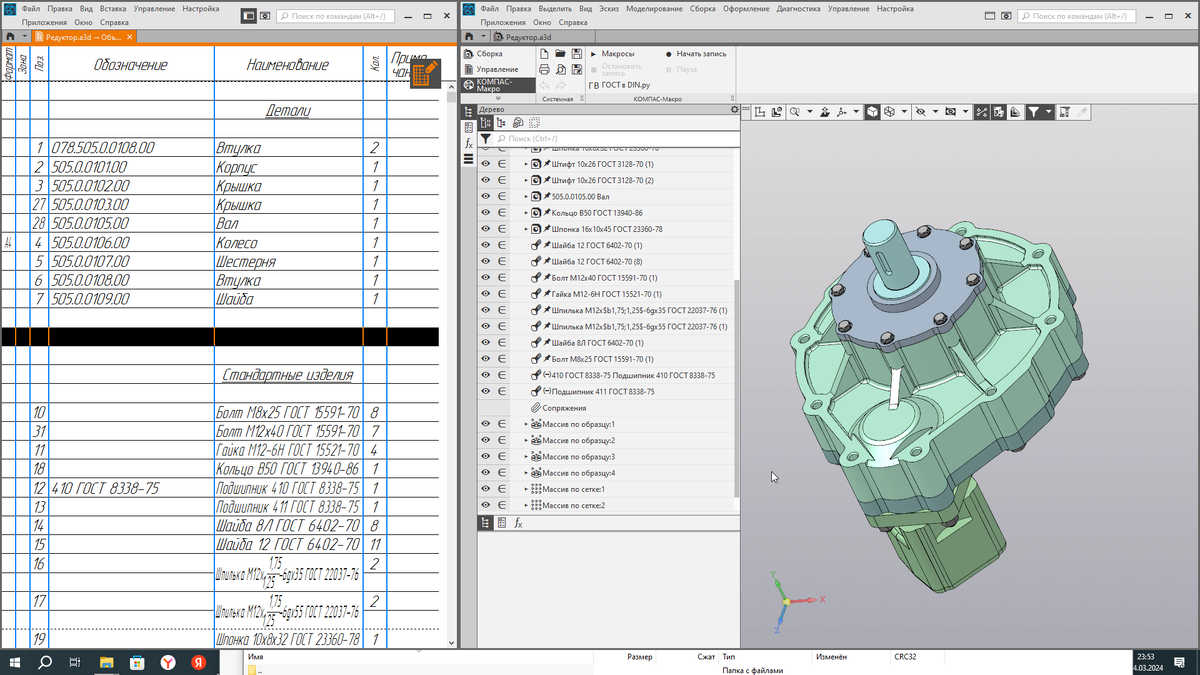Select the Управление toolbar set
Viewport: 1200px width, 675px height.
tap(498, 70)
